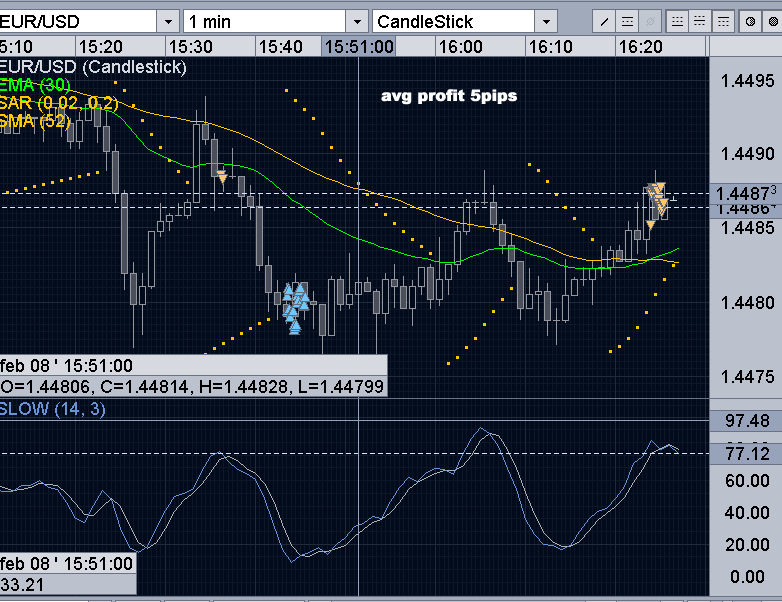Click the 16:10 time axis label

tap(550, 47)
